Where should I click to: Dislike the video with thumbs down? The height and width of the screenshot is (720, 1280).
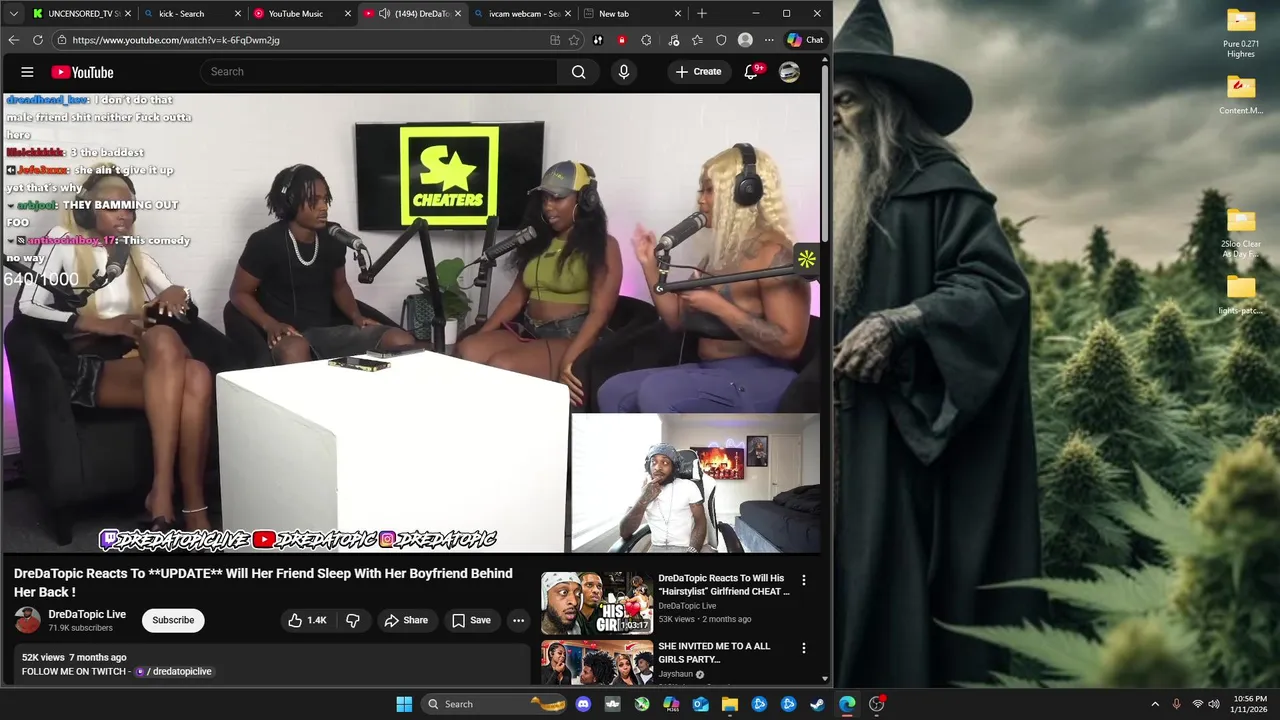(353, 620)
